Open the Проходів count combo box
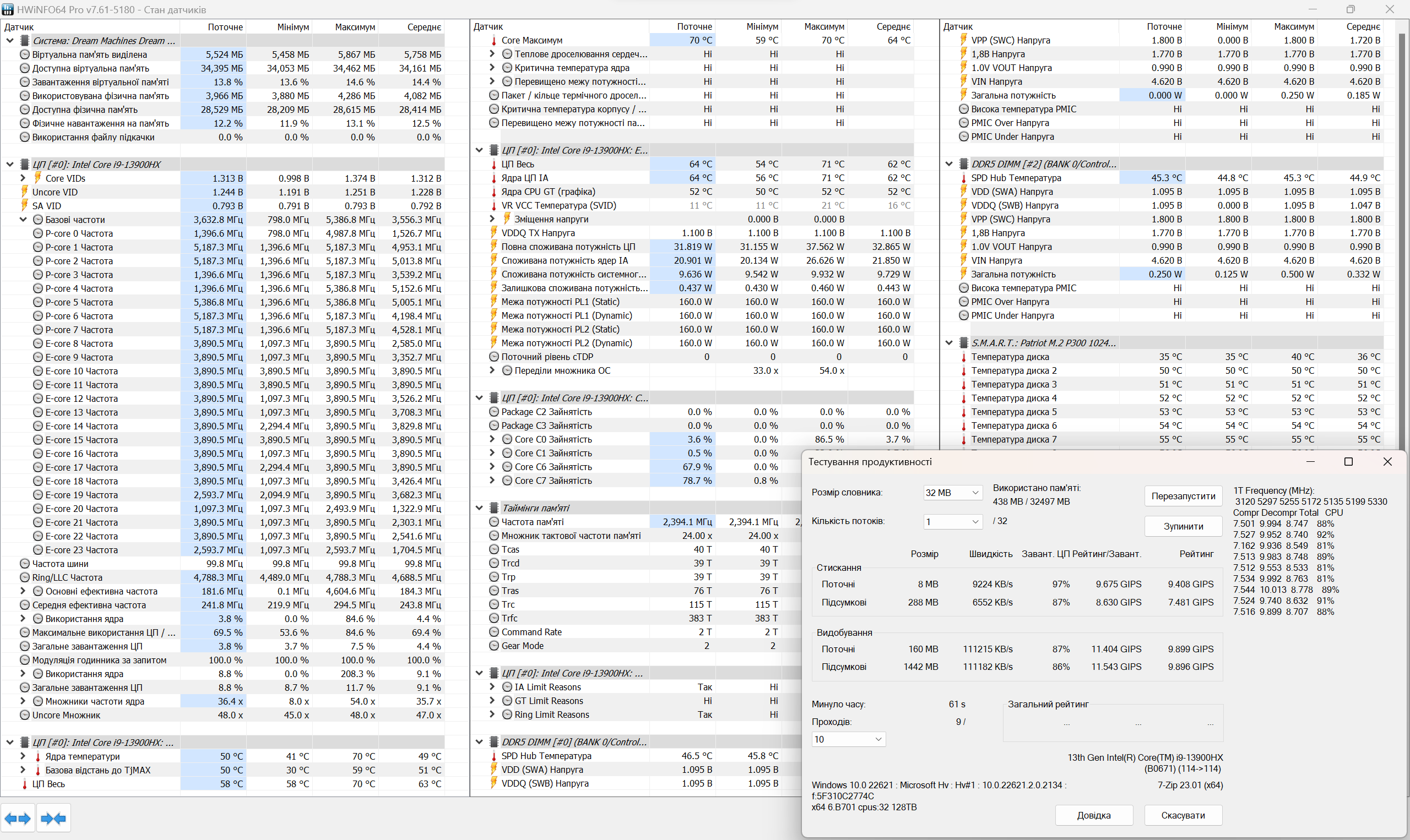 coord(848,739)
